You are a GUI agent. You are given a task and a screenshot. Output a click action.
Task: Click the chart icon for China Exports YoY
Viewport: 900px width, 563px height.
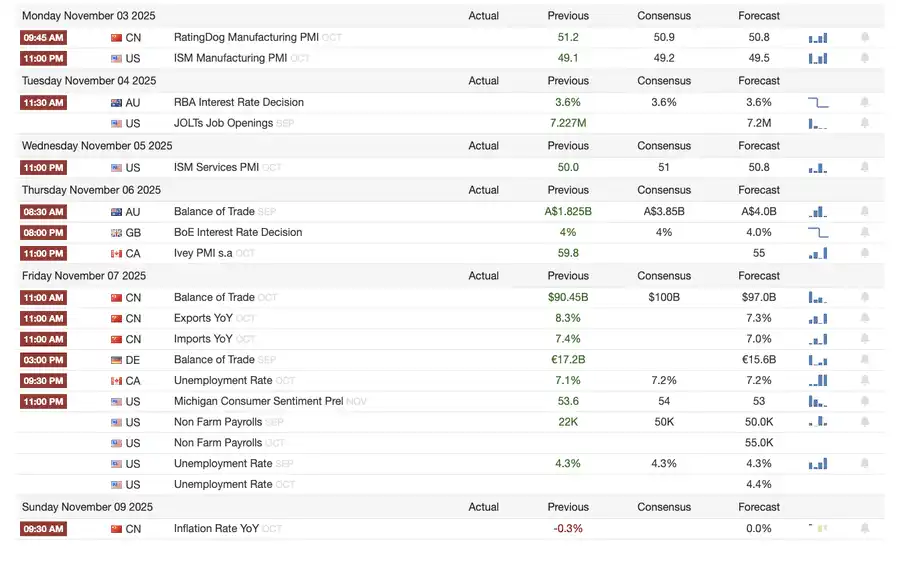pyautogui.click(x=818, y=319)
